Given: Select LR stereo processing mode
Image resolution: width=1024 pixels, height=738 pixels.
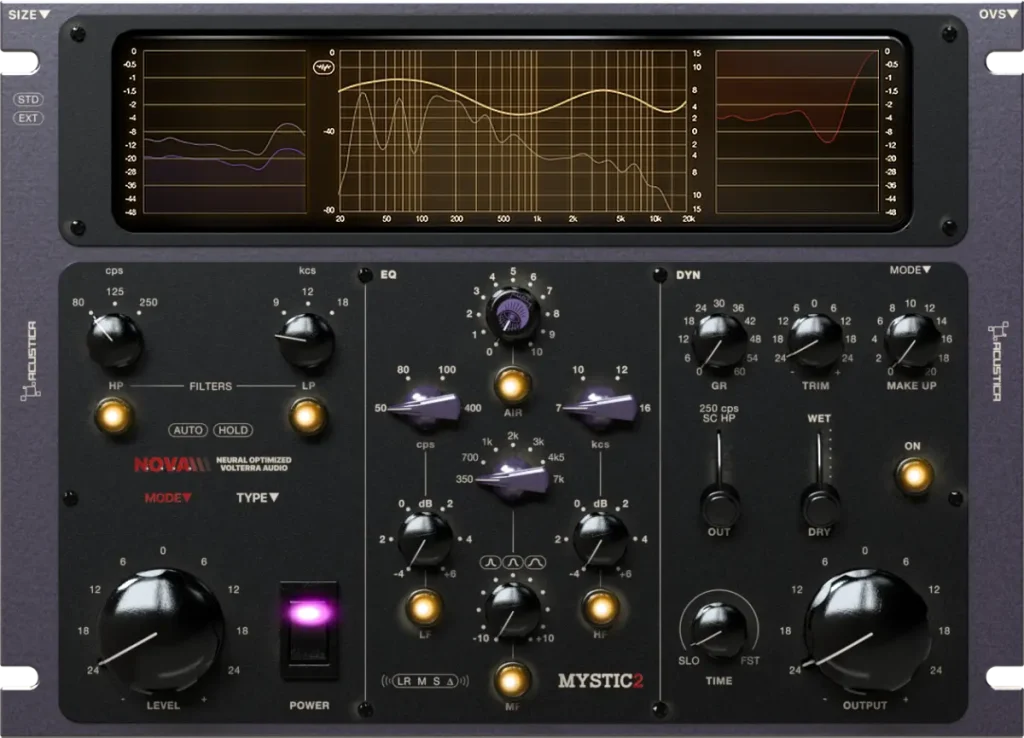Looking at the screenshot, I should [404, 681].
